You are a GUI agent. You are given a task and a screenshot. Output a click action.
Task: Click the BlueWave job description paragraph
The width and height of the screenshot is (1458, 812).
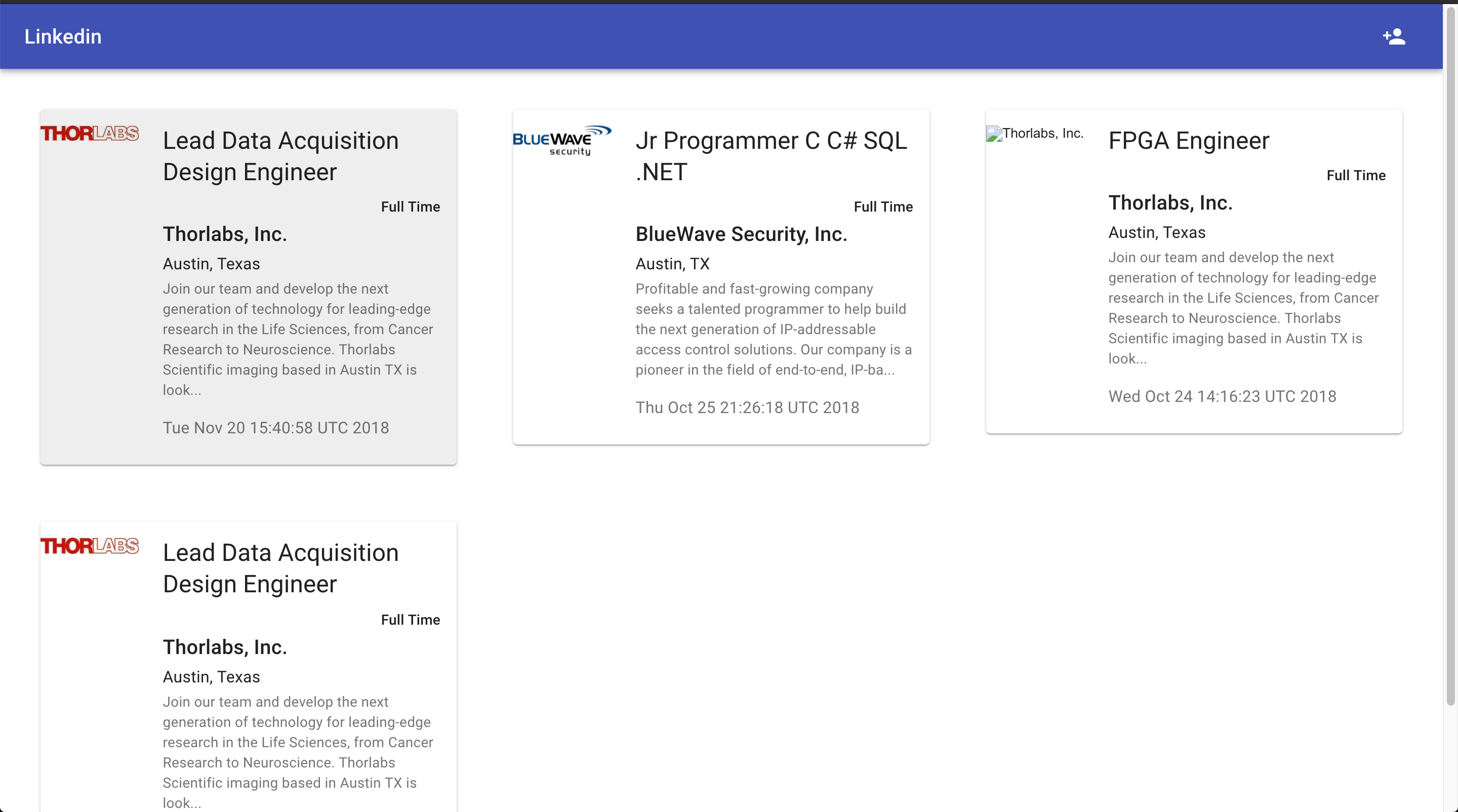click(773, 329)
